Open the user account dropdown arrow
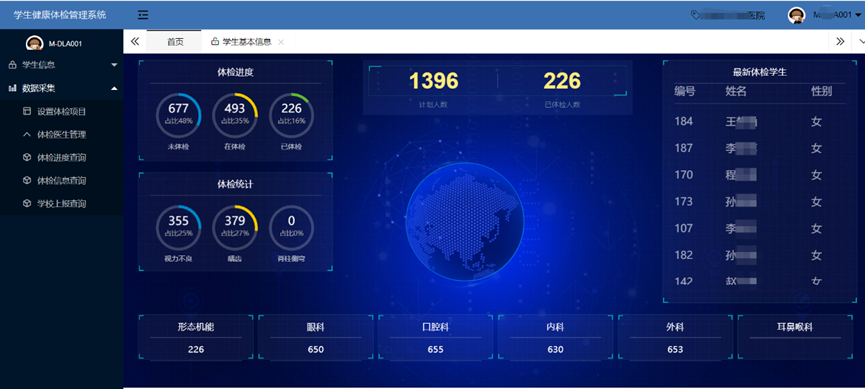 pos(858,15)
